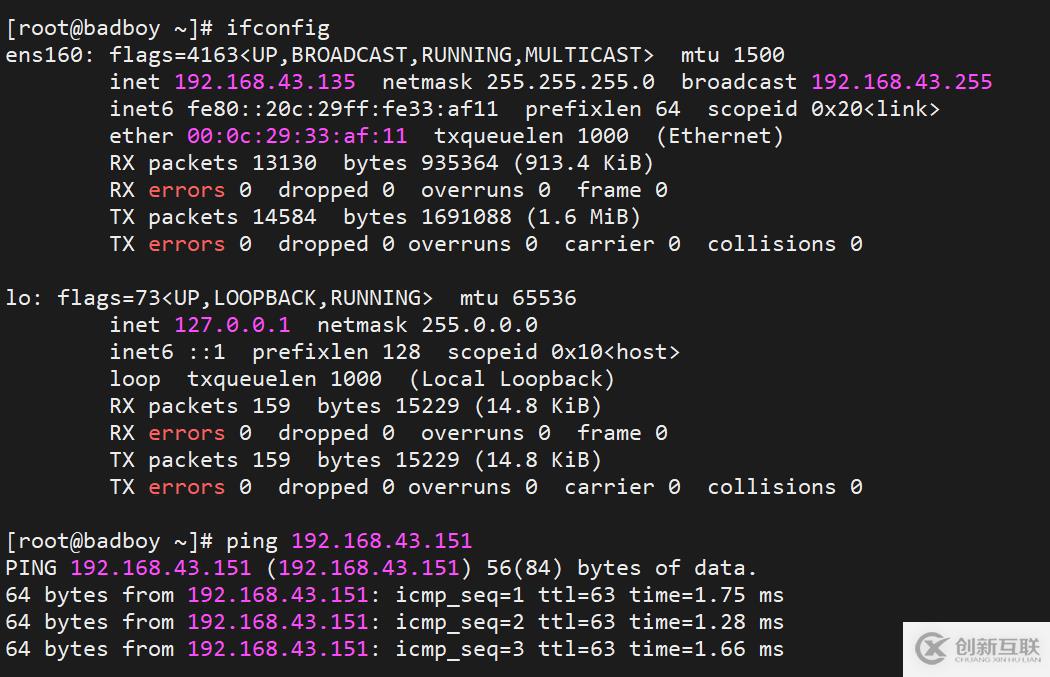This screenshot has height=677, width=1050.
Task: Click the ifconfig command on the first prompt
Action: point(278,28)
